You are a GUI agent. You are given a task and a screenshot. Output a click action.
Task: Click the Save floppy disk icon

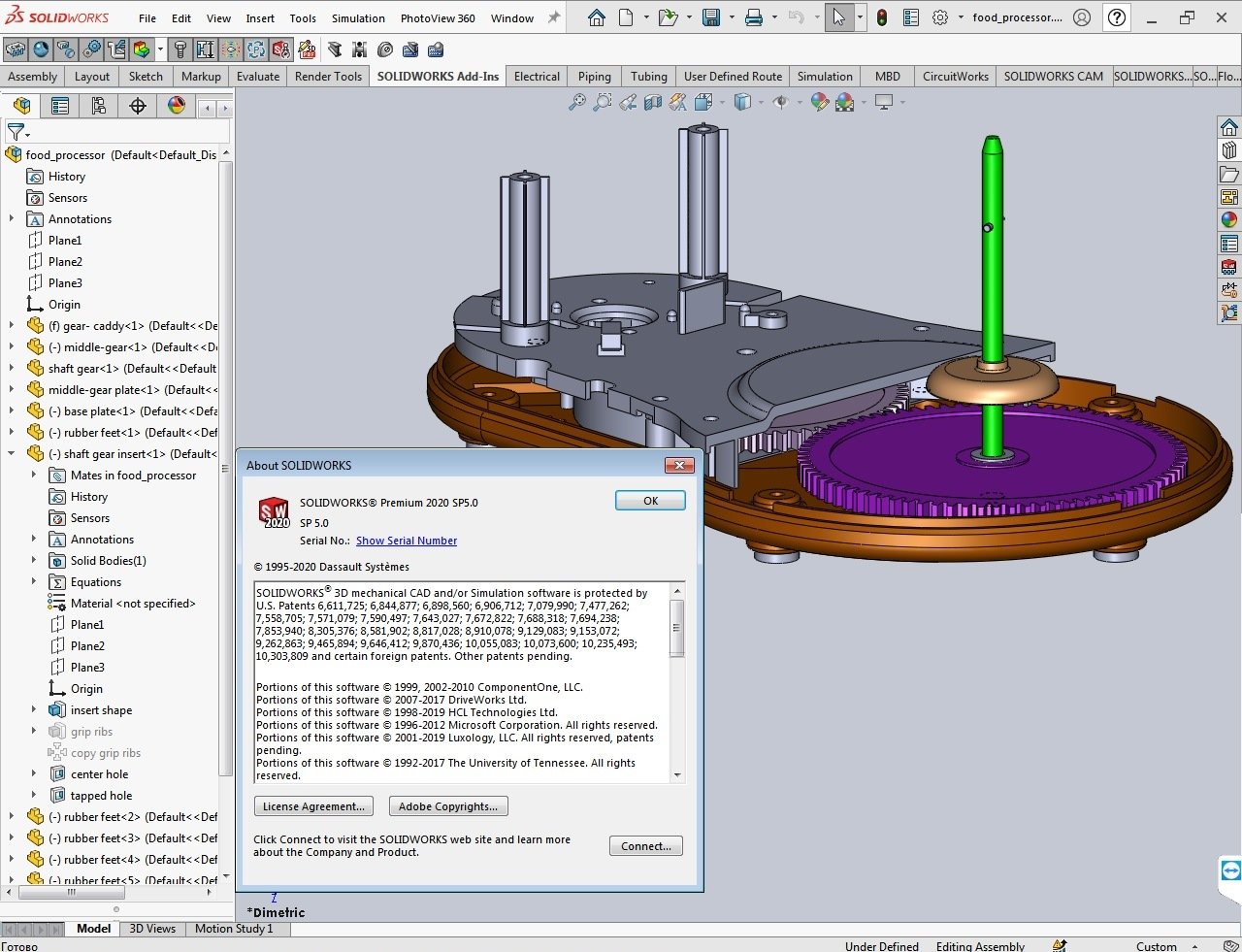point(711,17)
